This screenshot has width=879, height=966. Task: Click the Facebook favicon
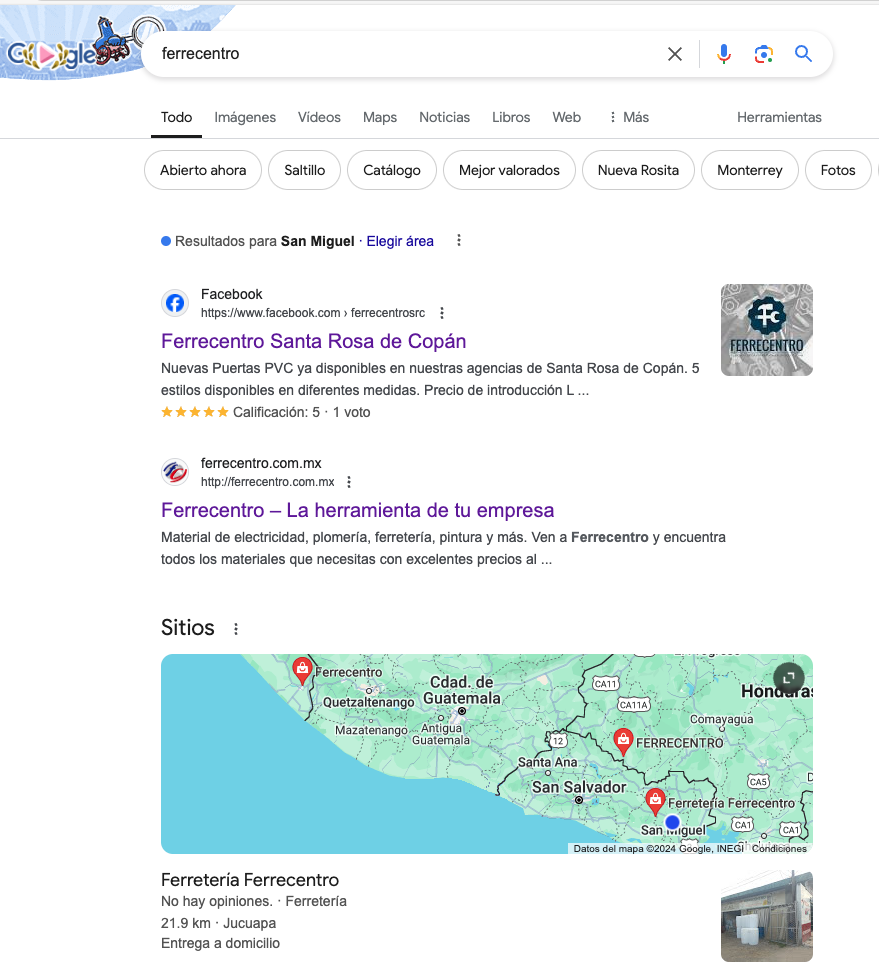[x=175, y=303]
